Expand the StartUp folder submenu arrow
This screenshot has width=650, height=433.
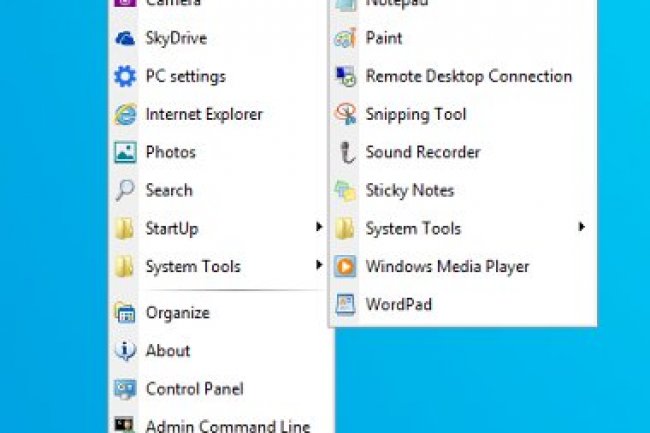tap(319, 228)
